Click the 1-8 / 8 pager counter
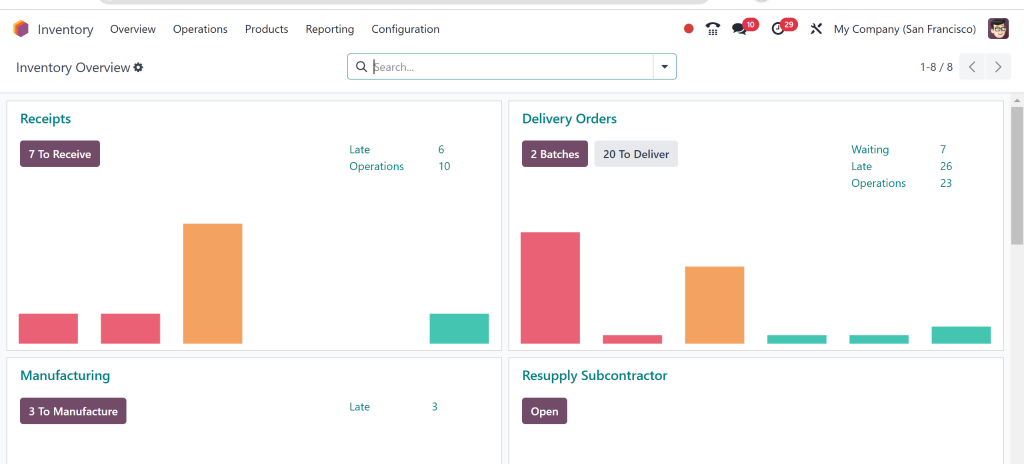1024x464 pixels. 936,67
